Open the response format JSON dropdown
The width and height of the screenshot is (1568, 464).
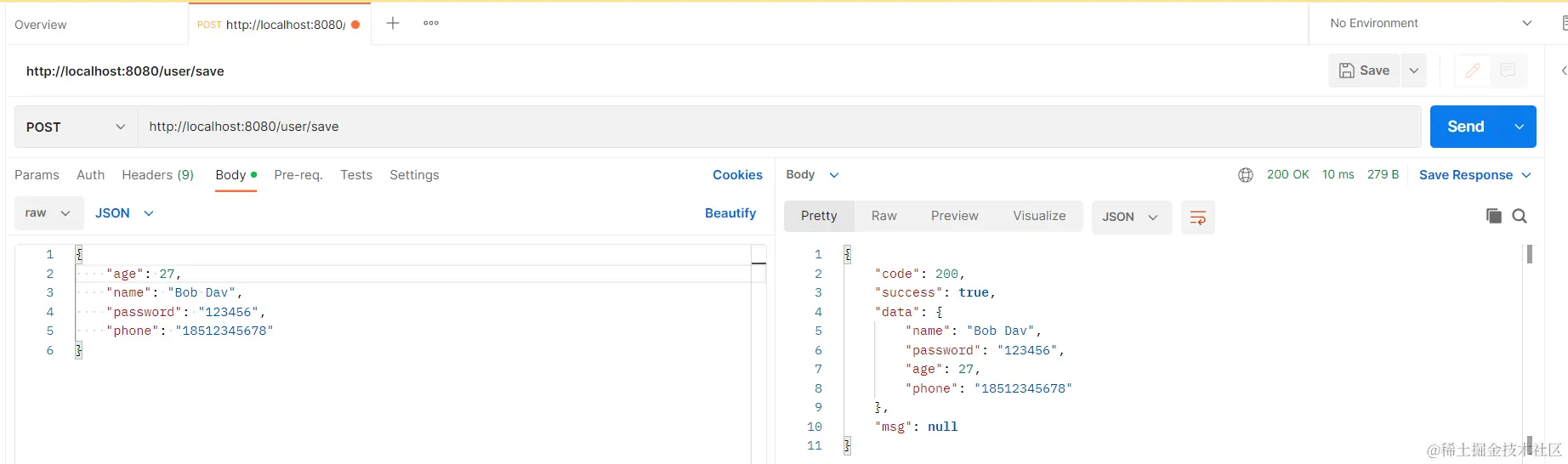coord(1131,218)
